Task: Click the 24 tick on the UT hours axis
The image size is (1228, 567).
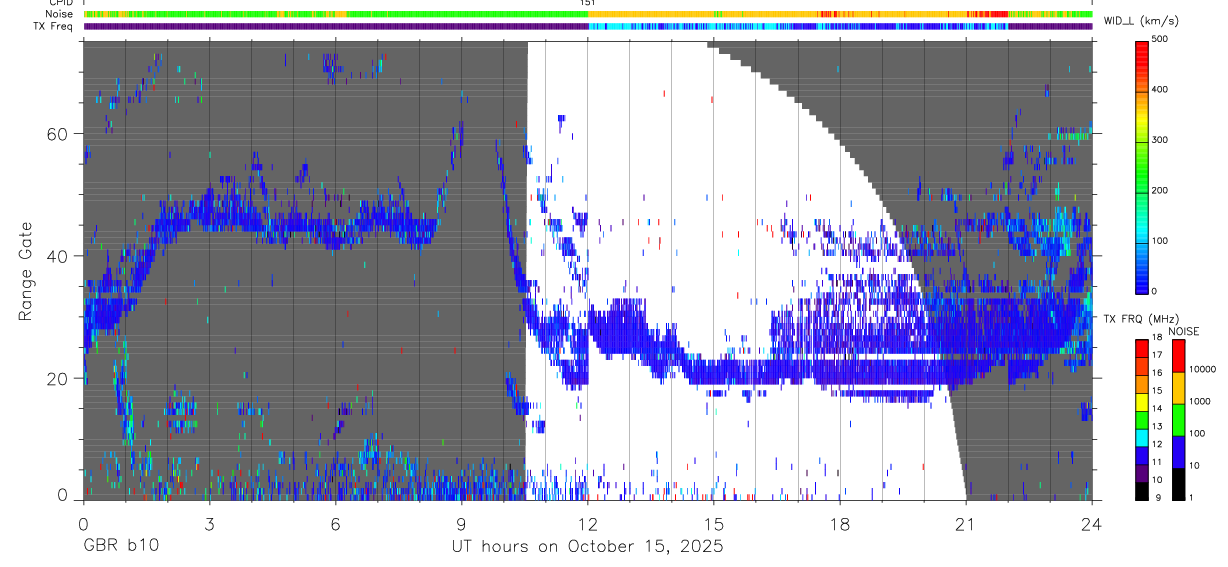Action: click(1091, 522)
